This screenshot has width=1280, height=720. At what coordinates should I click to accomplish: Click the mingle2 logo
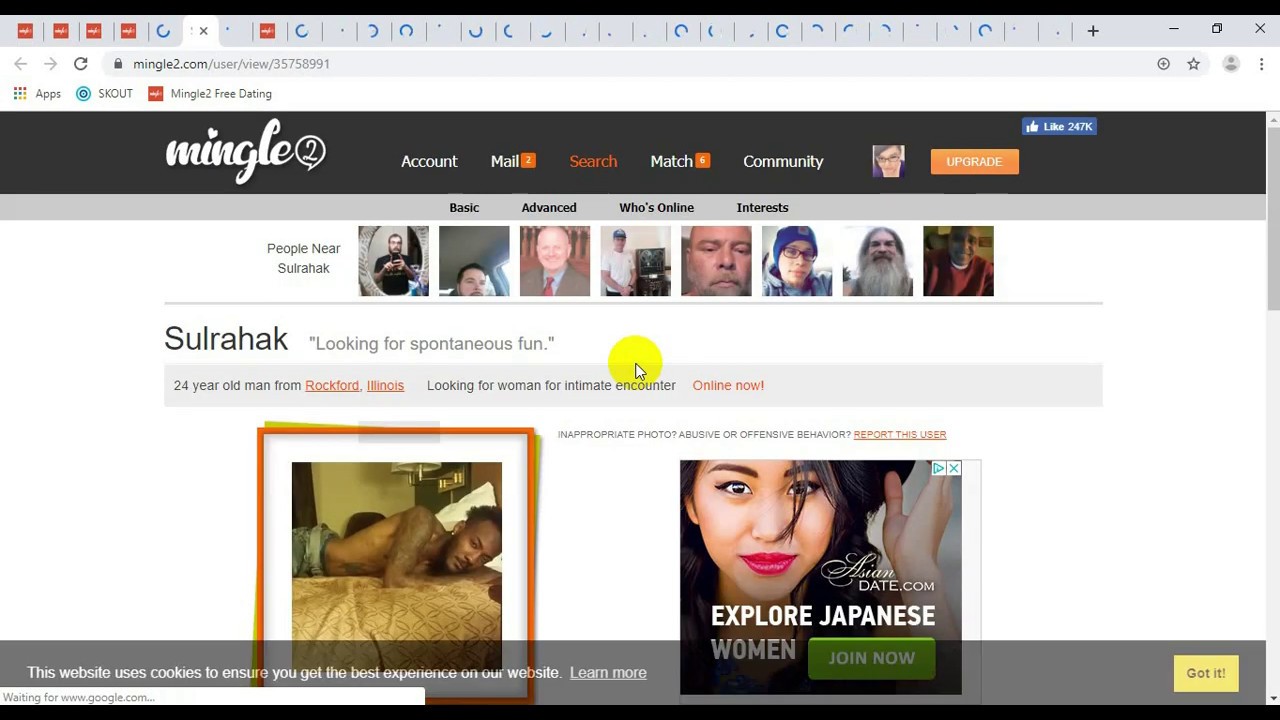(x=246, y=152)
